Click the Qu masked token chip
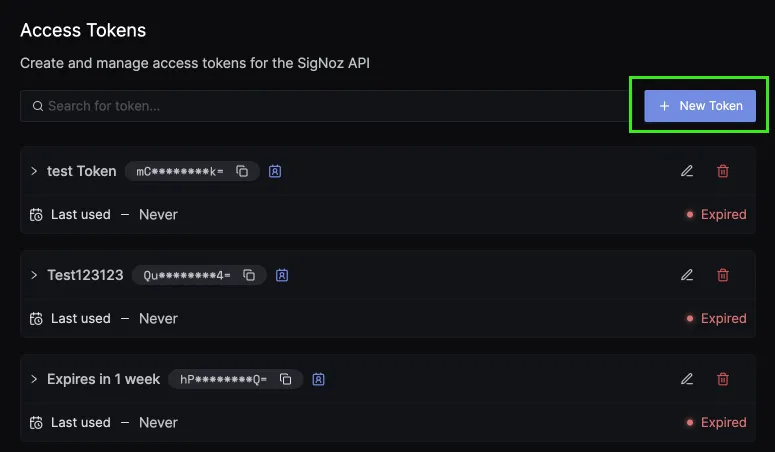 point(199,275)
